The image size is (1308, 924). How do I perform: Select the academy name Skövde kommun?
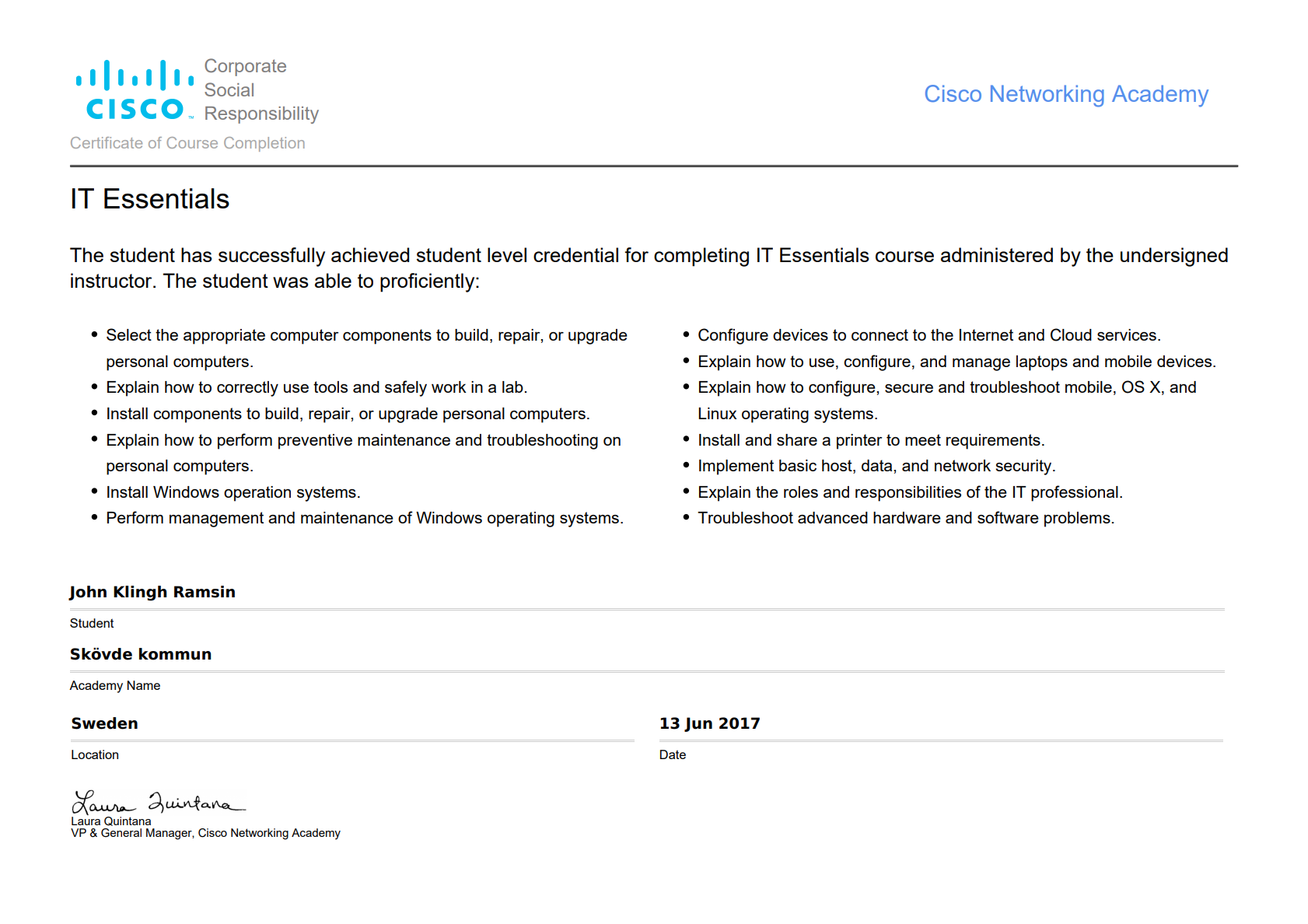click(x=141, y=654)
